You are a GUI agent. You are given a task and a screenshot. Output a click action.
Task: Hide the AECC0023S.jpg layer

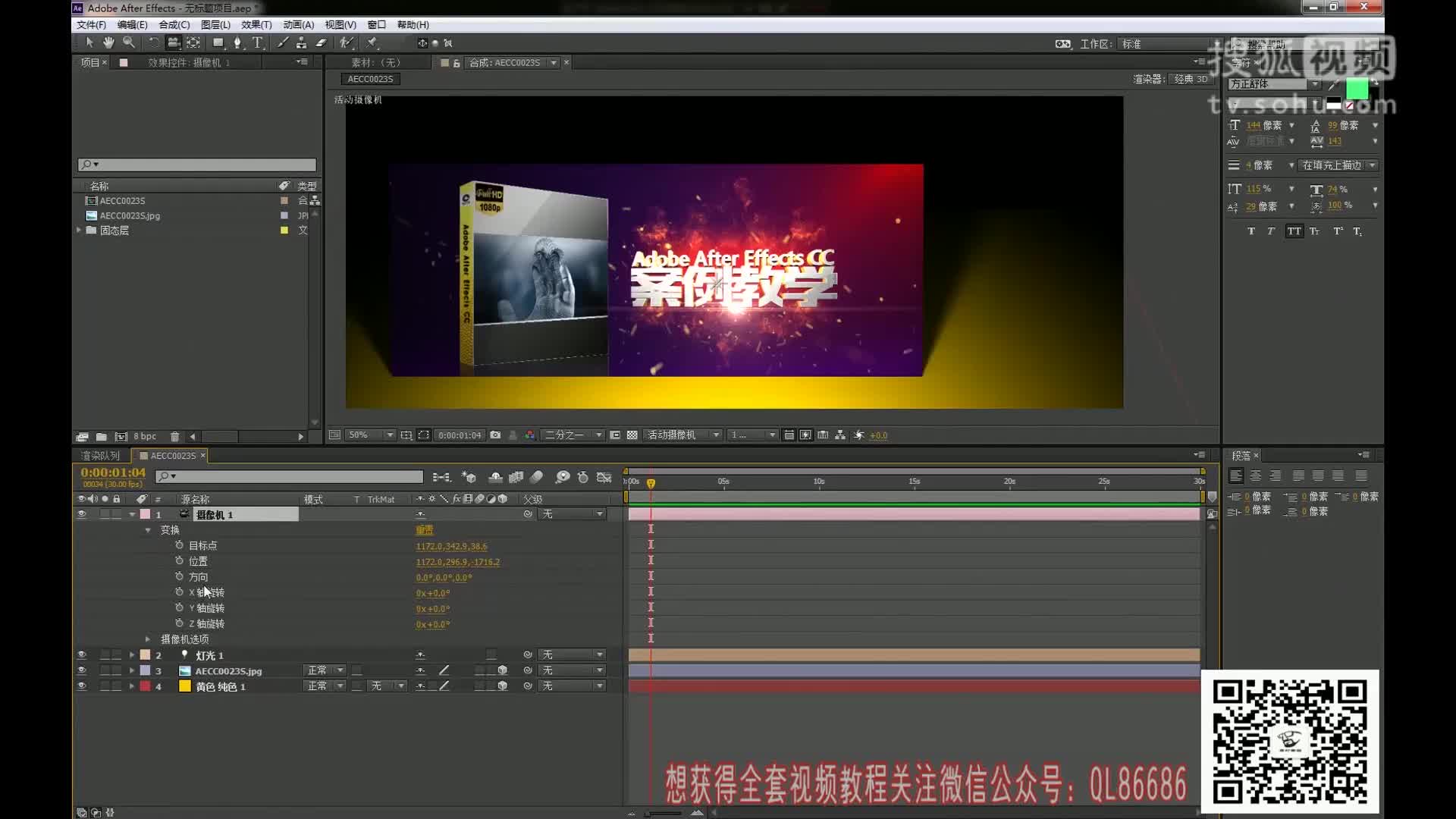pos(81,670)
